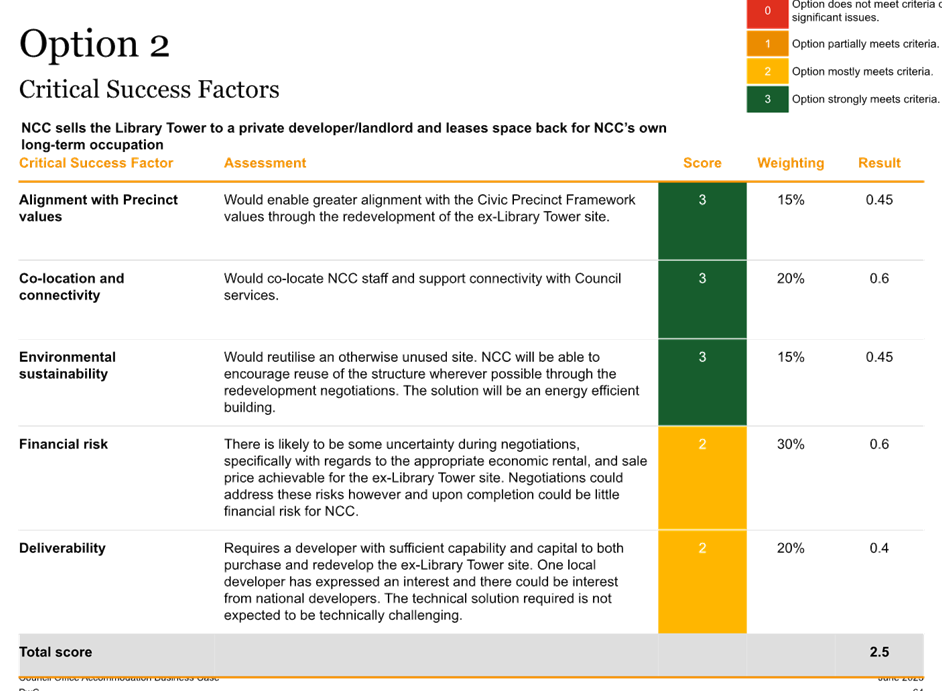
Task: Click the assessment starting "Requires a developer"
Action: pyautogui.click(x=424, y=582)
